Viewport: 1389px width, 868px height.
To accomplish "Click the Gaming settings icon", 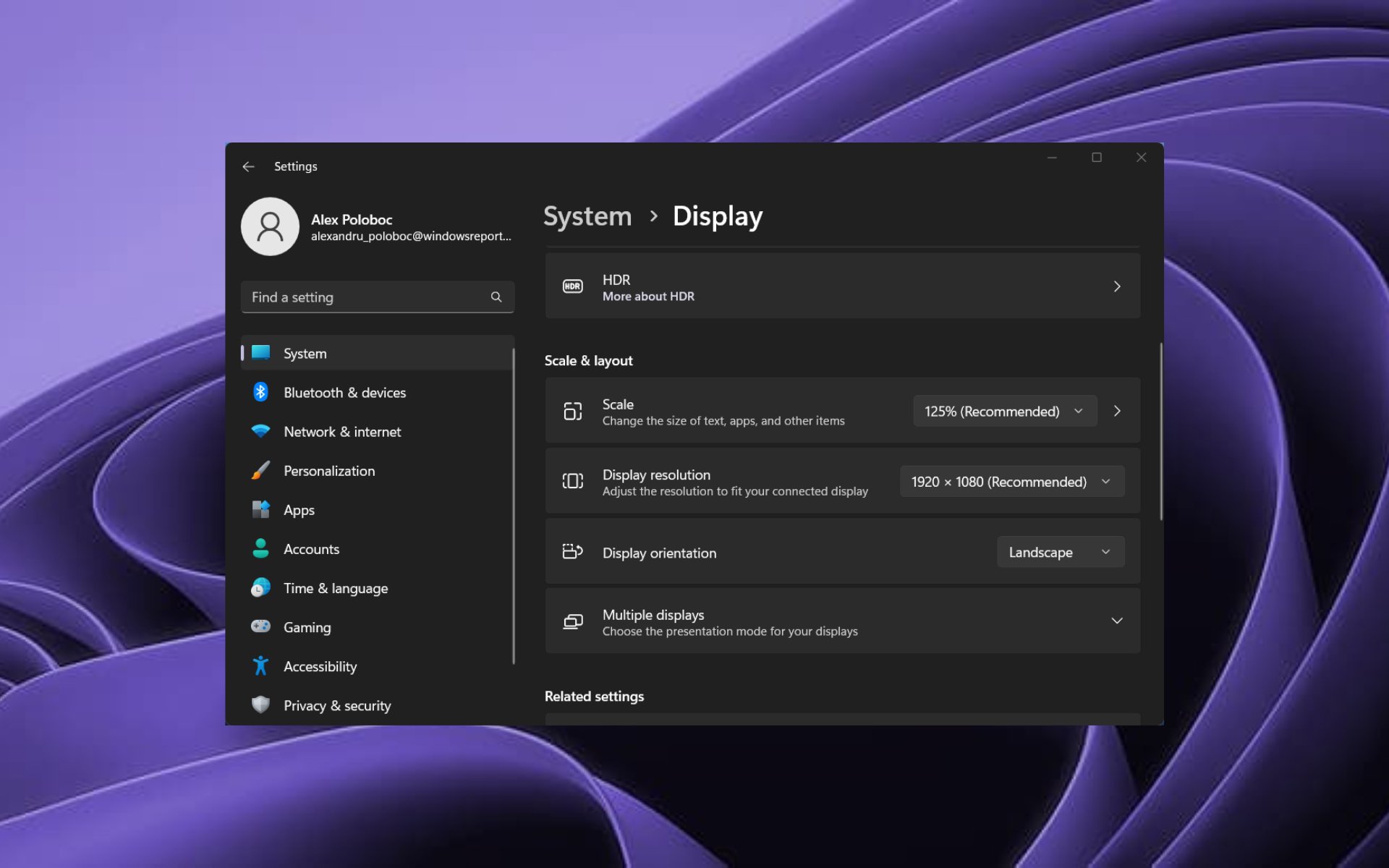I will (261, 627).
